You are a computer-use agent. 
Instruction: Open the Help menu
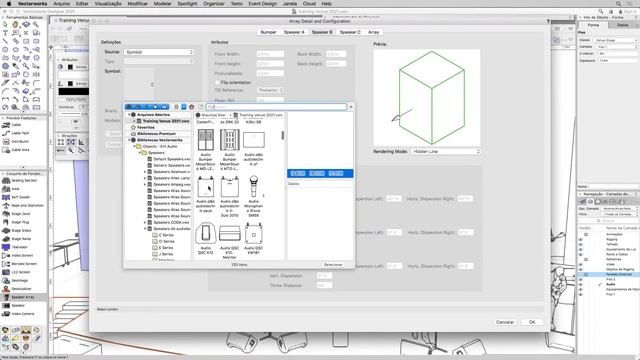(x=326, y=3)
